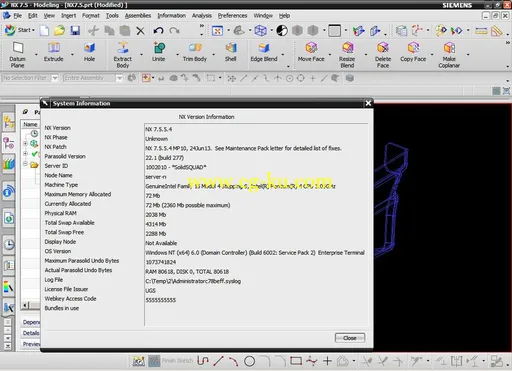Open the Assembly Navigator sidebar icon

pyautogui.click(x=9, y=122)
